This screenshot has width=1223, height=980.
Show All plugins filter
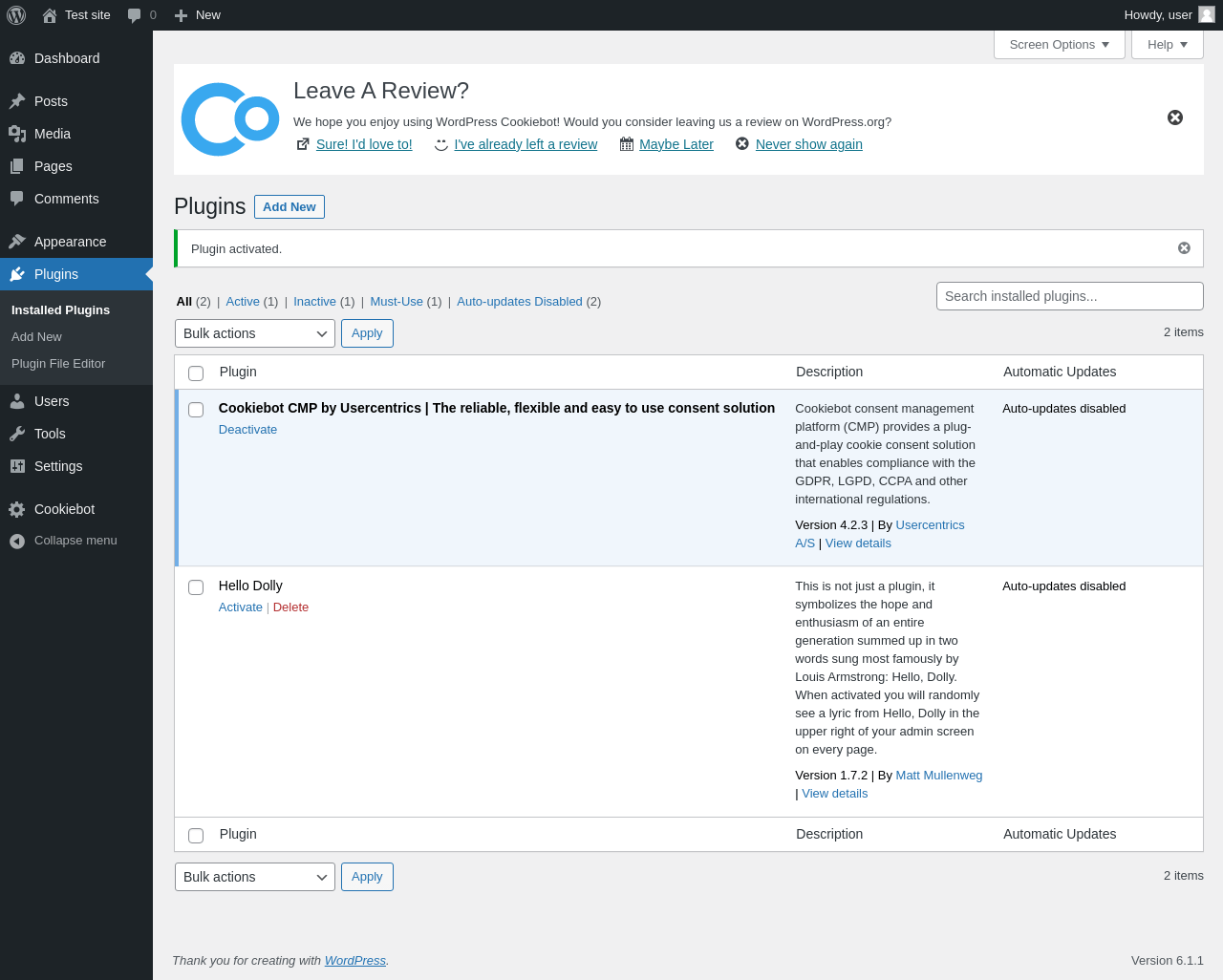184,302
